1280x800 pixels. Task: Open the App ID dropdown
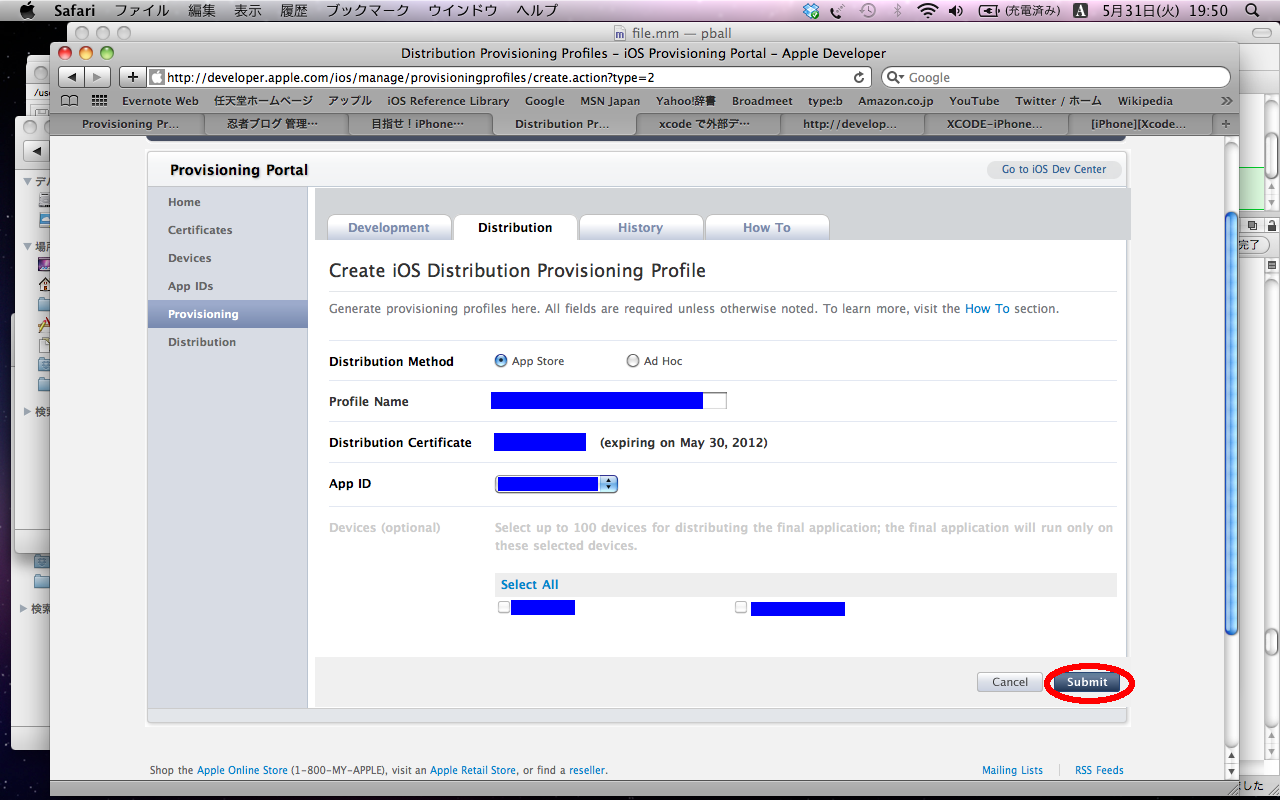click(x=557, y=484)
